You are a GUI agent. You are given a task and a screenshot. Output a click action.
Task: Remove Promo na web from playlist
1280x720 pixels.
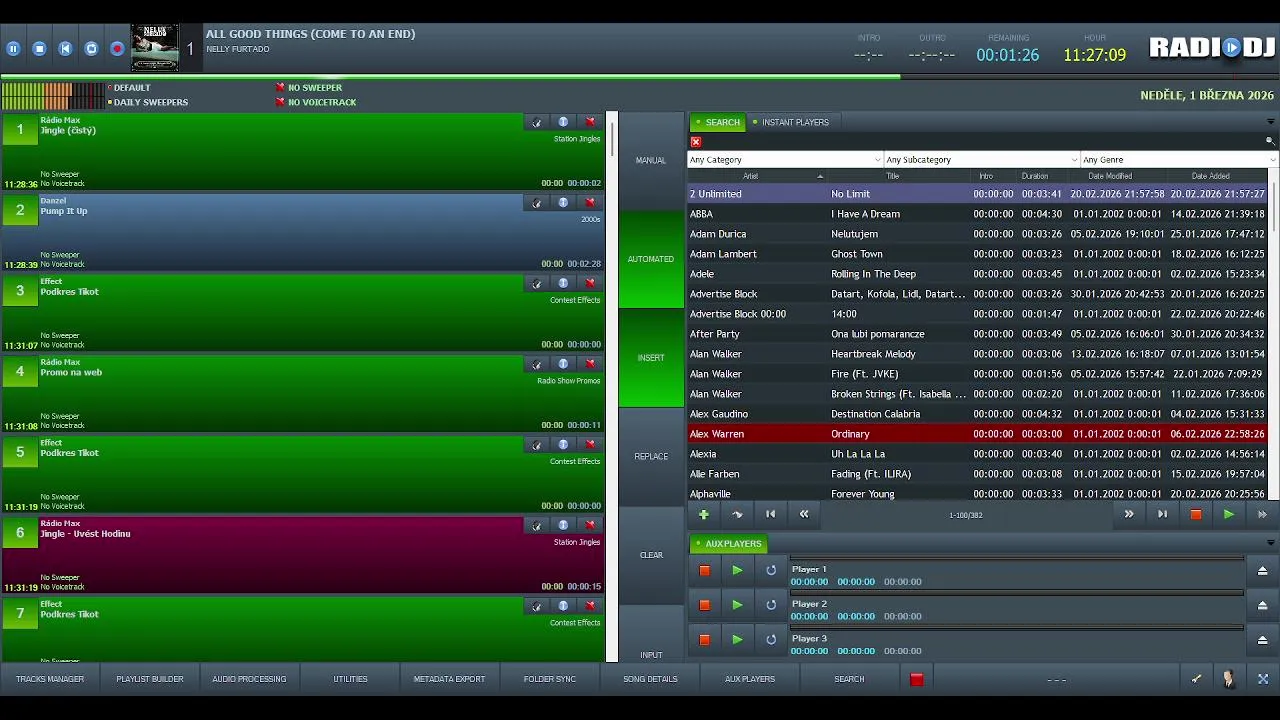click(x=590, y=364)
